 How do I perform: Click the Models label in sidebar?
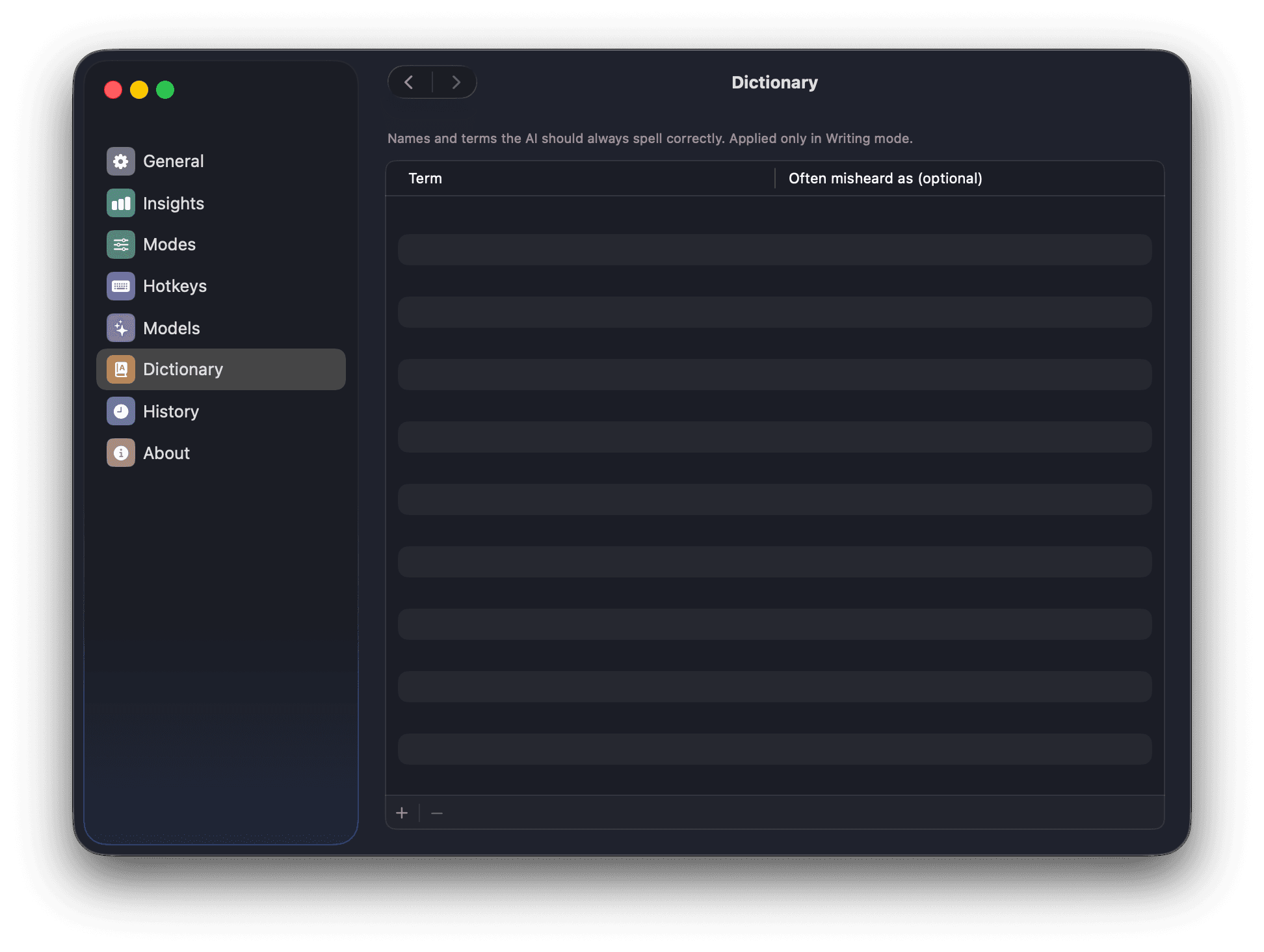(x=172, y=328)
